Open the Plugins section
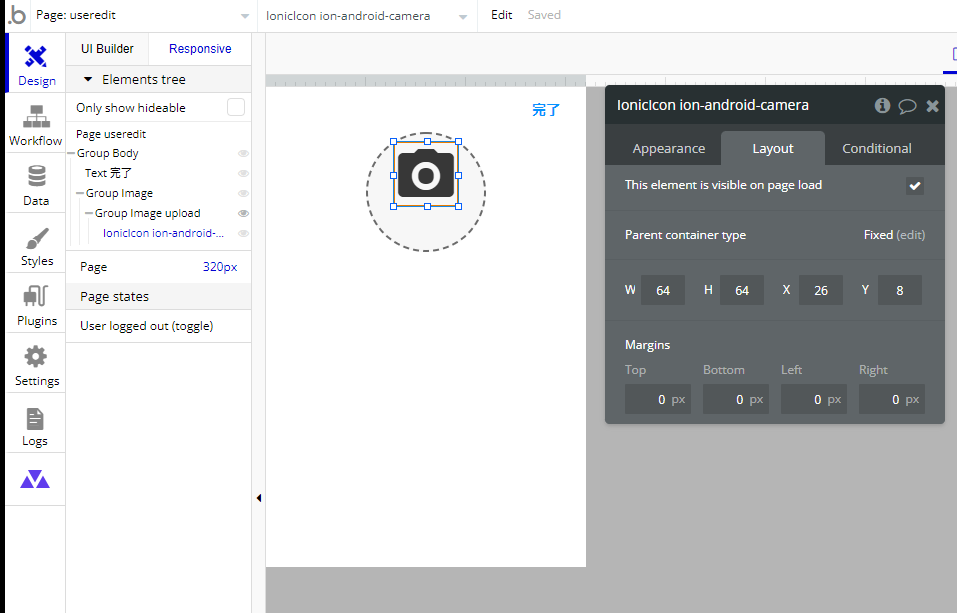Image resolution: width=957 pixels, height=613 pixels. 36,304
